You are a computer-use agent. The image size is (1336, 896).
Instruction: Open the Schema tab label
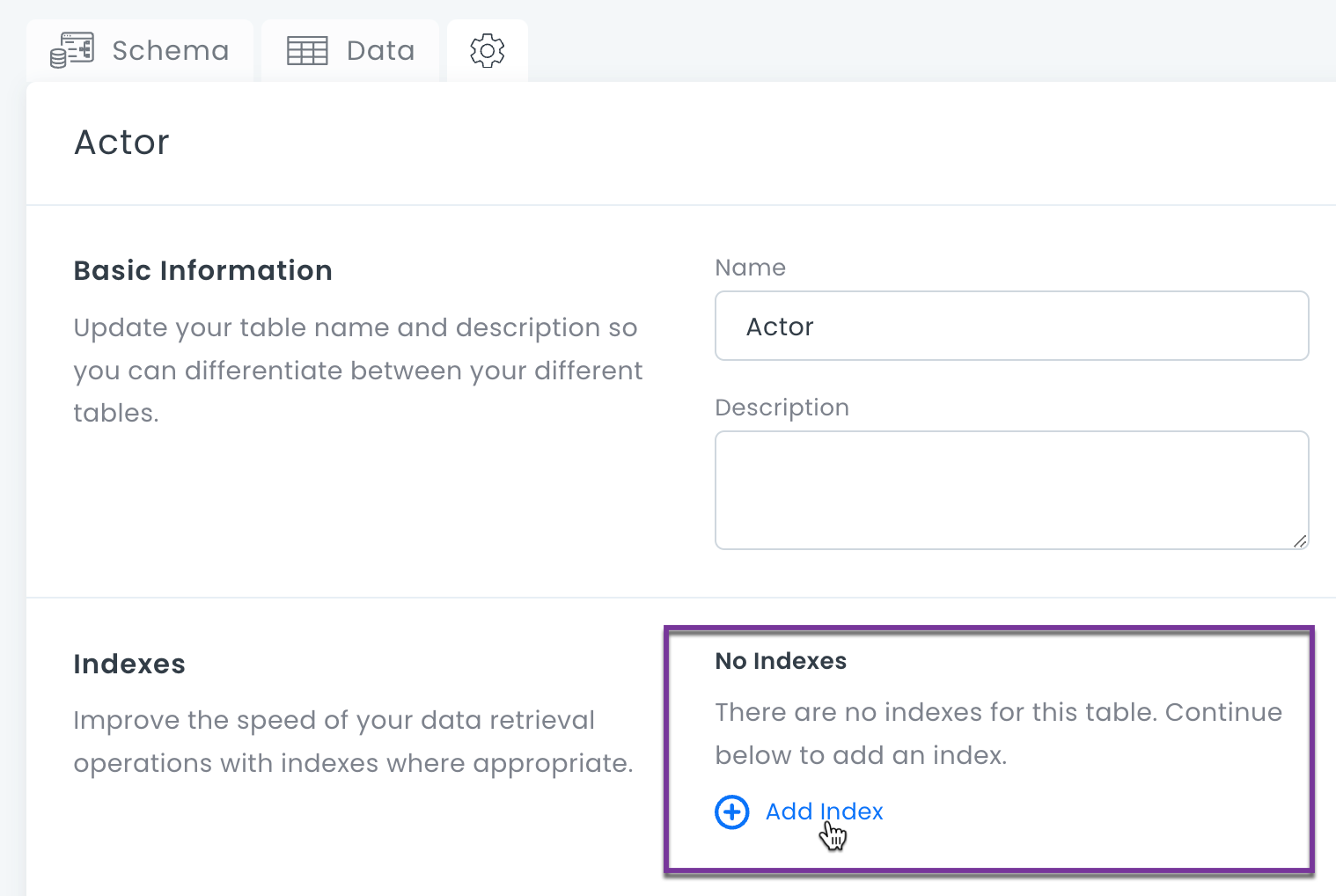(170, 51)
